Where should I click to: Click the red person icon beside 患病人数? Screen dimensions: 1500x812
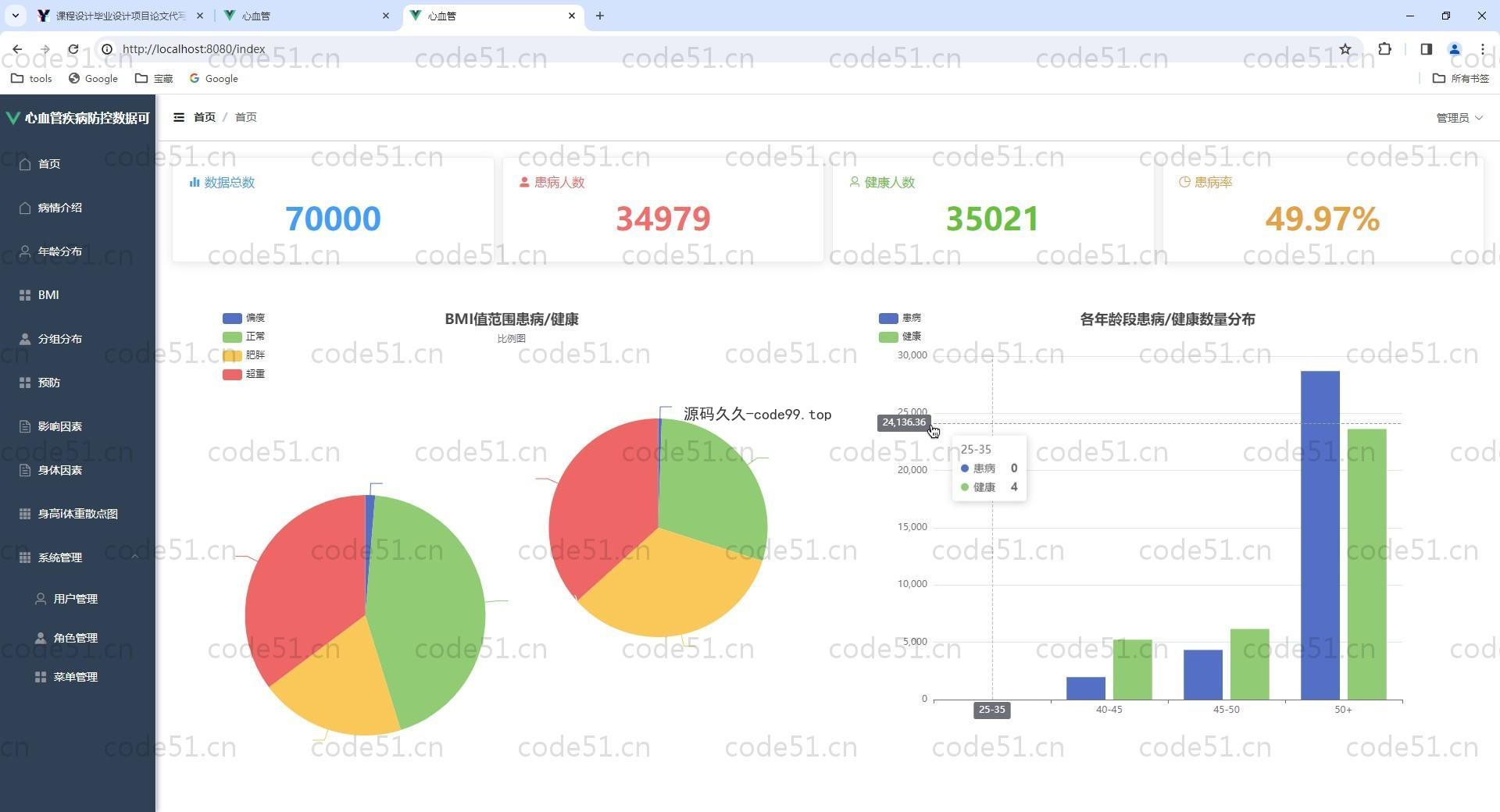[524, 182]
